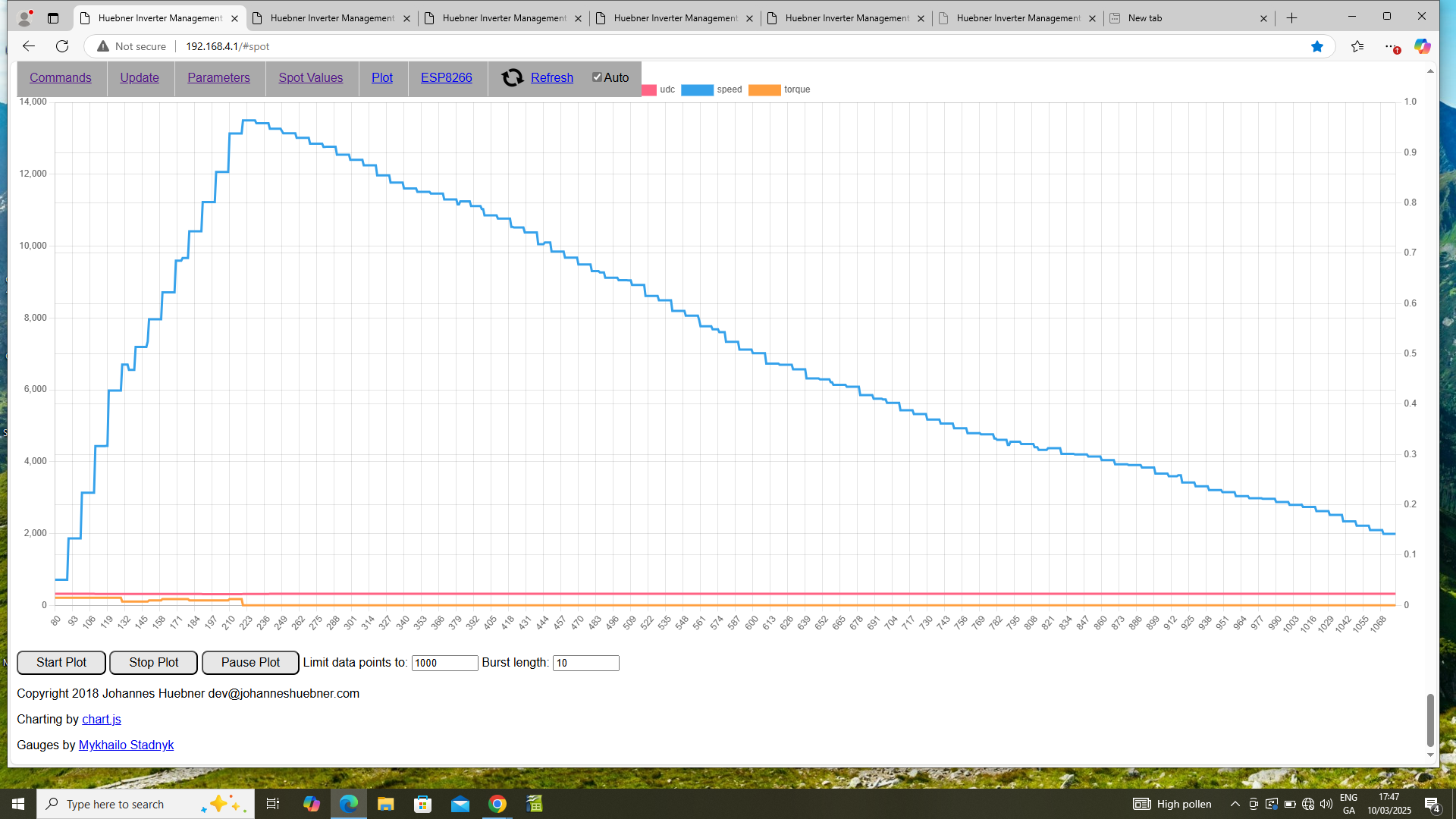Click the favorites list icon in toolbar
The width and height of the screenshot is (1456, 819).
tap(1357, 46)
